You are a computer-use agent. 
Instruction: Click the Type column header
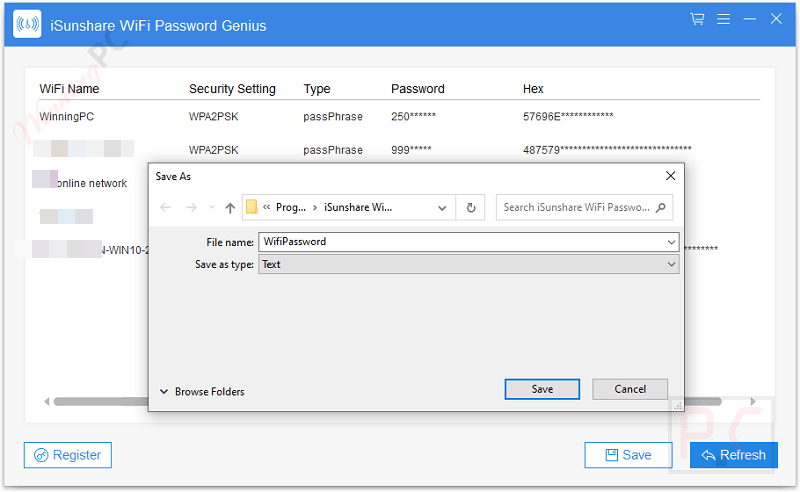pos(317,89)
